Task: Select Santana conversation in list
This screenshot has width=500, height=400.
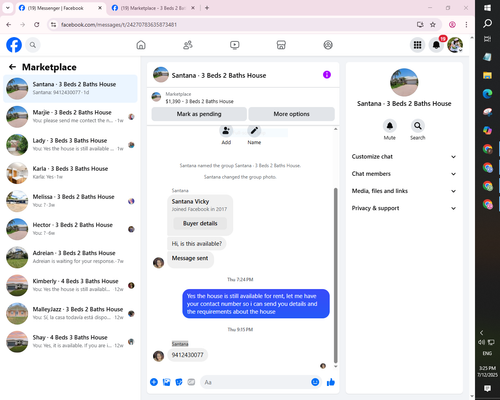Action: tap(70, 88)
